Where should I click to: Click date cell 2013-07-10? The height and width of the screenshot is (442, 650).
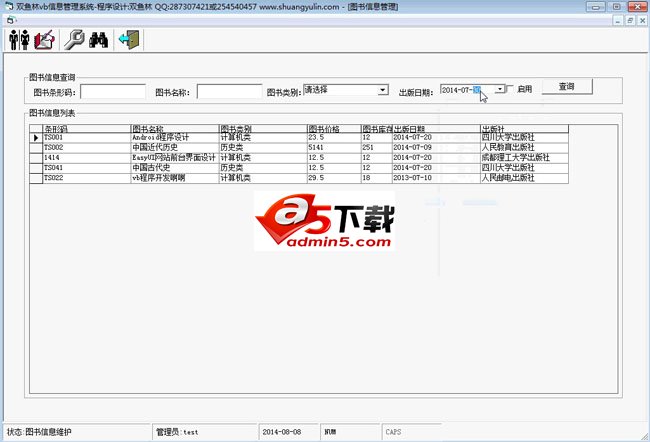pos(436,178)
